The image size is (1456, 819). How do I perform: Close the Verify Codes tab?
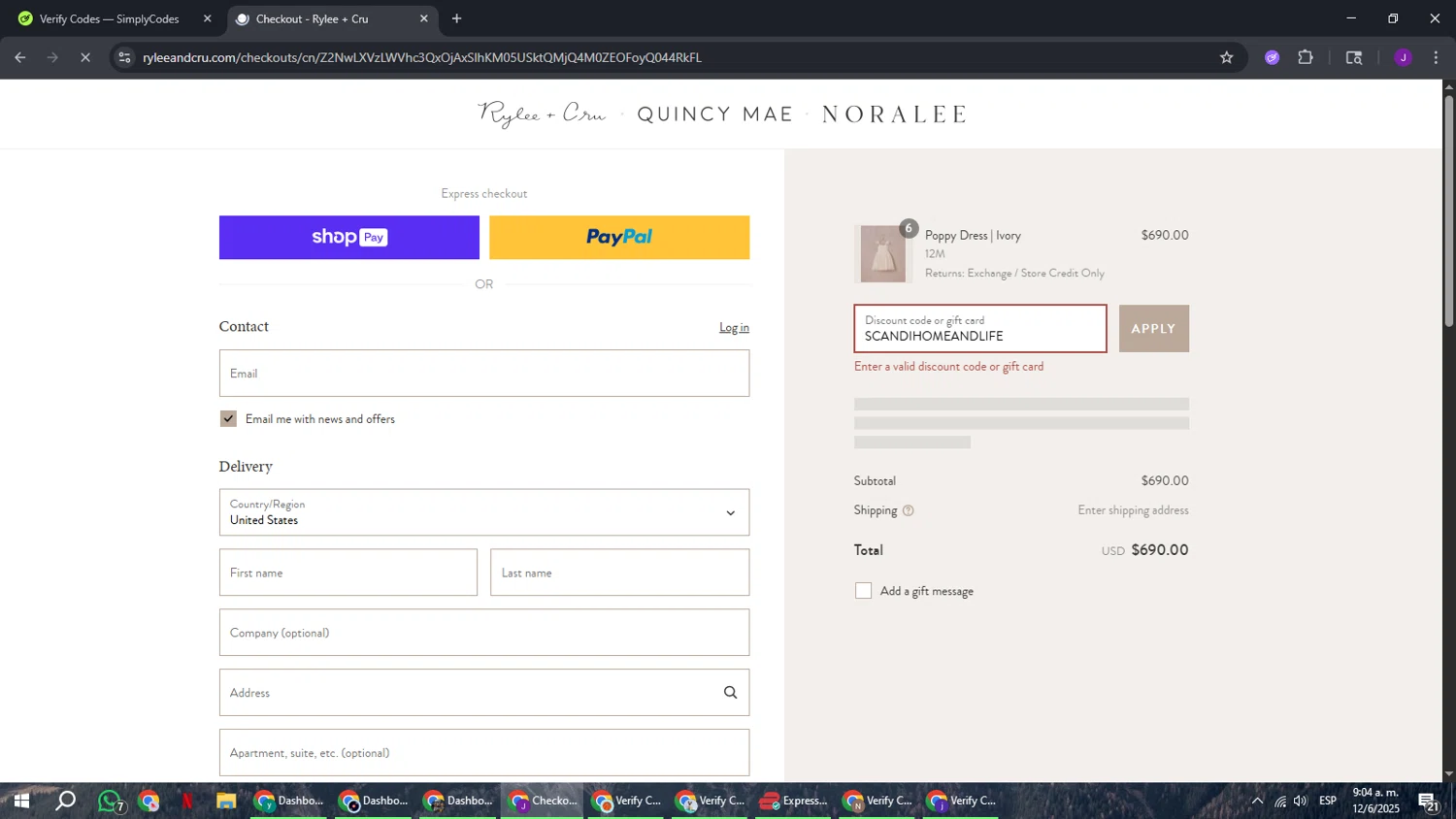[207, 18]
